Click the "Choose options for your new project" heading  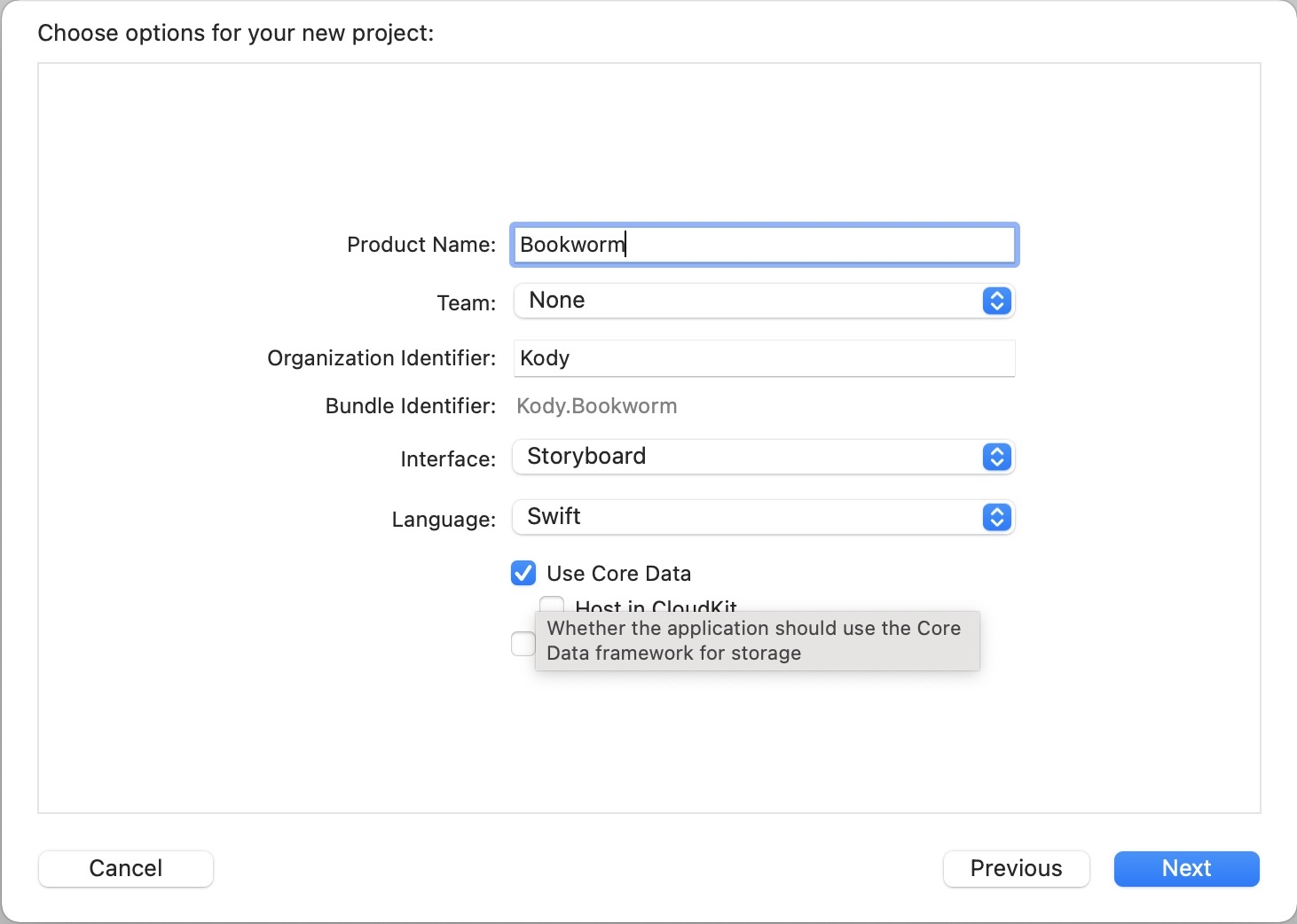pyautogui.click(x=236, y=34)
